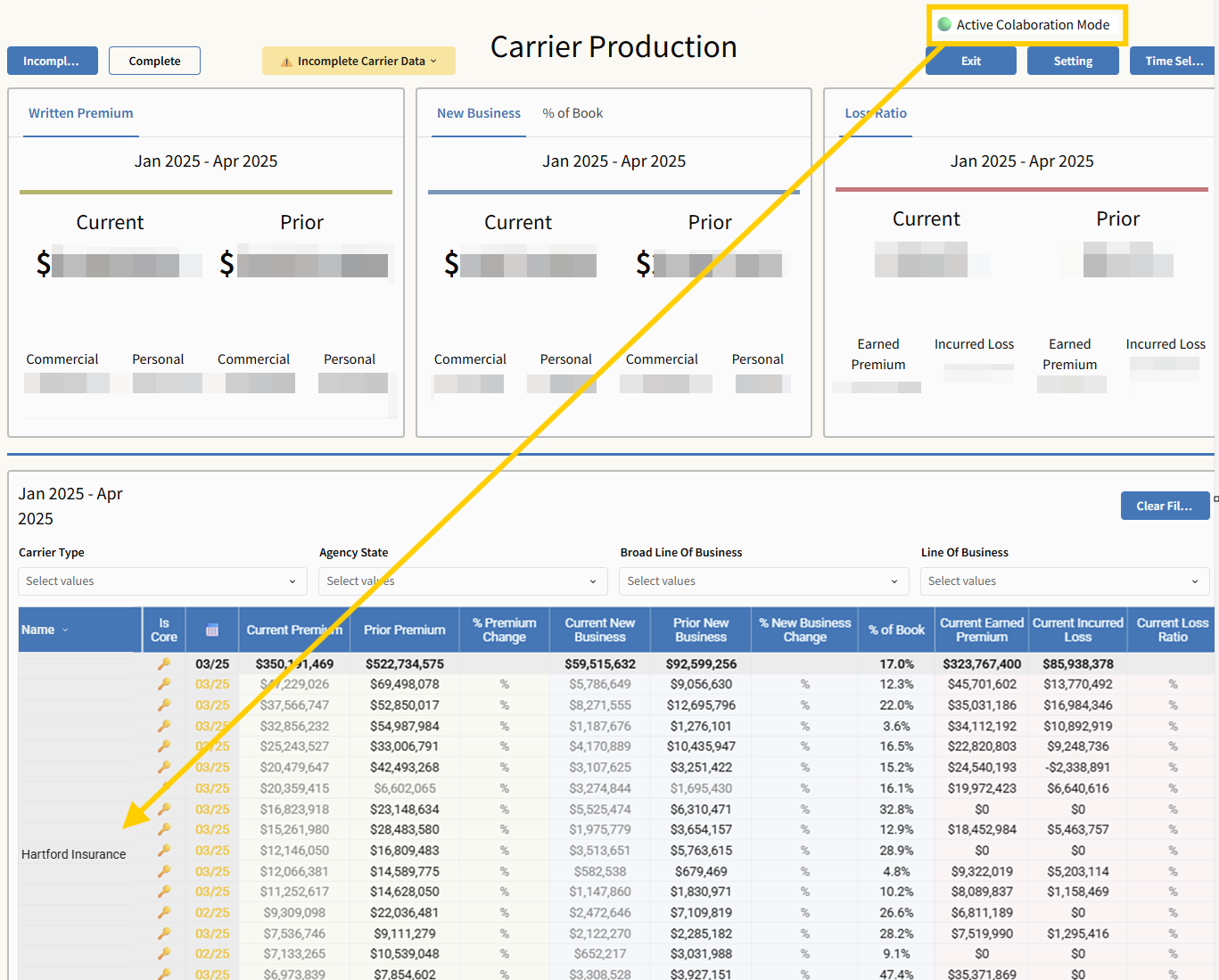Toggle the Complete filter button
This screenshot has height=980, width=1219.
154,61
